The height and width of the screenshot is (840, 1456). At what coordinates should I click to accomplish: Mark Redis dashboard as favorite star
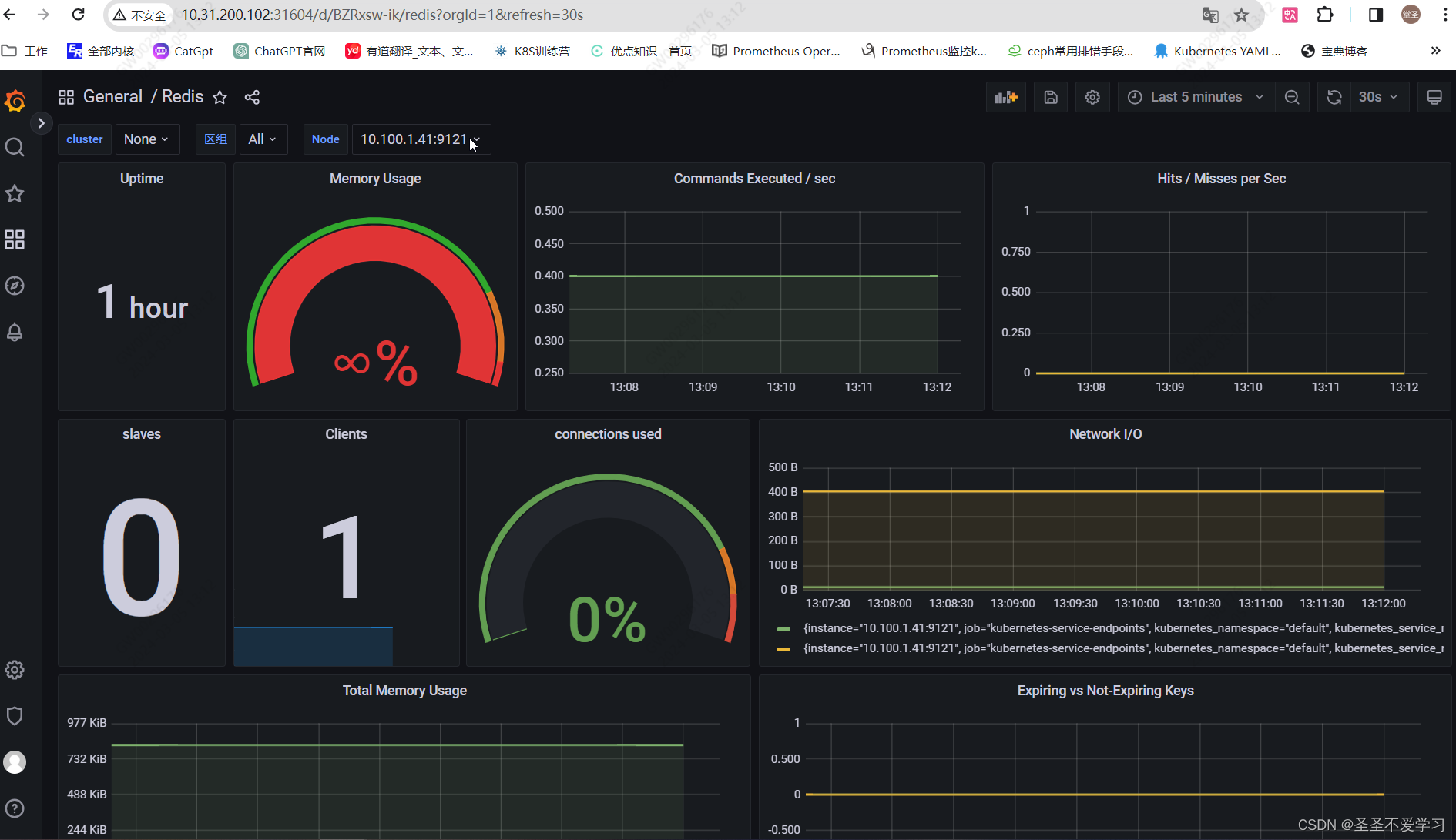(220, 97)
